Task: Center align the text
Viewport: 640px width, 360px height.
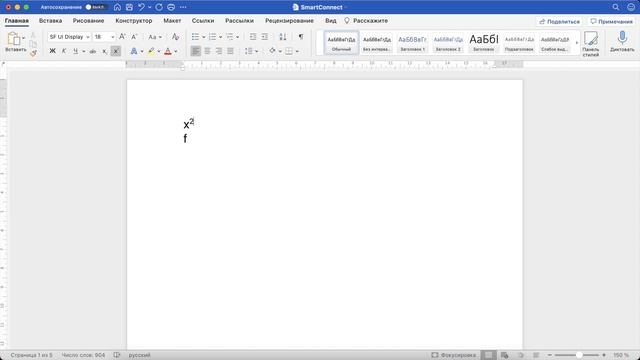Action: click(207, 51)
